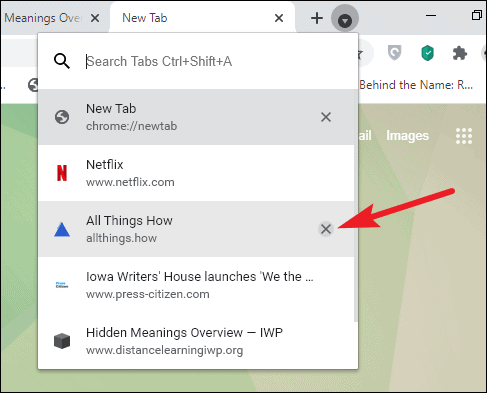Click www.press-citizen.com URL text
Image resolution: width=487 pixels, height=393 pixels.
(x=148, y=294)
